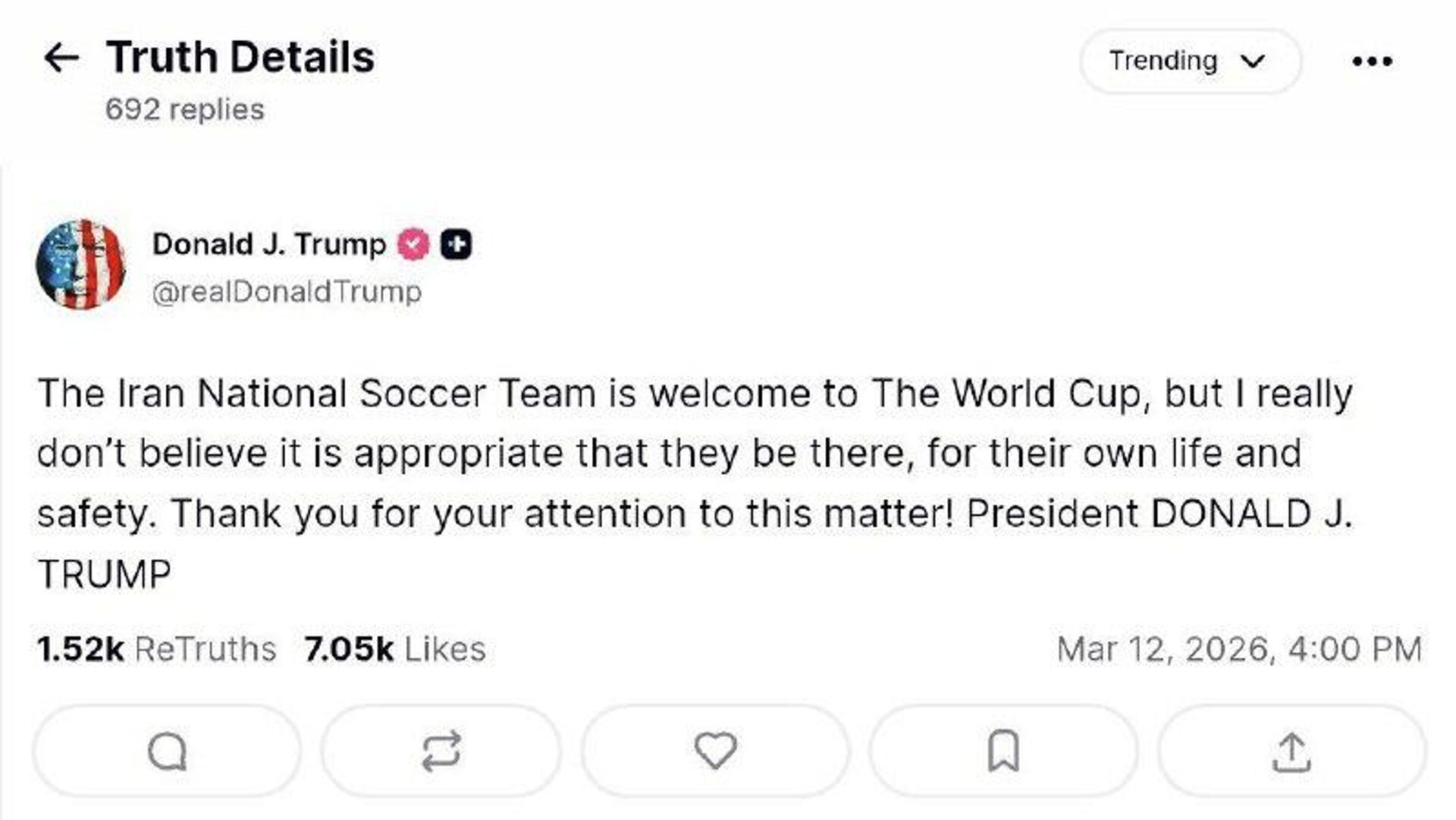Click the Truth Details page title

click(x=240, y=58)
